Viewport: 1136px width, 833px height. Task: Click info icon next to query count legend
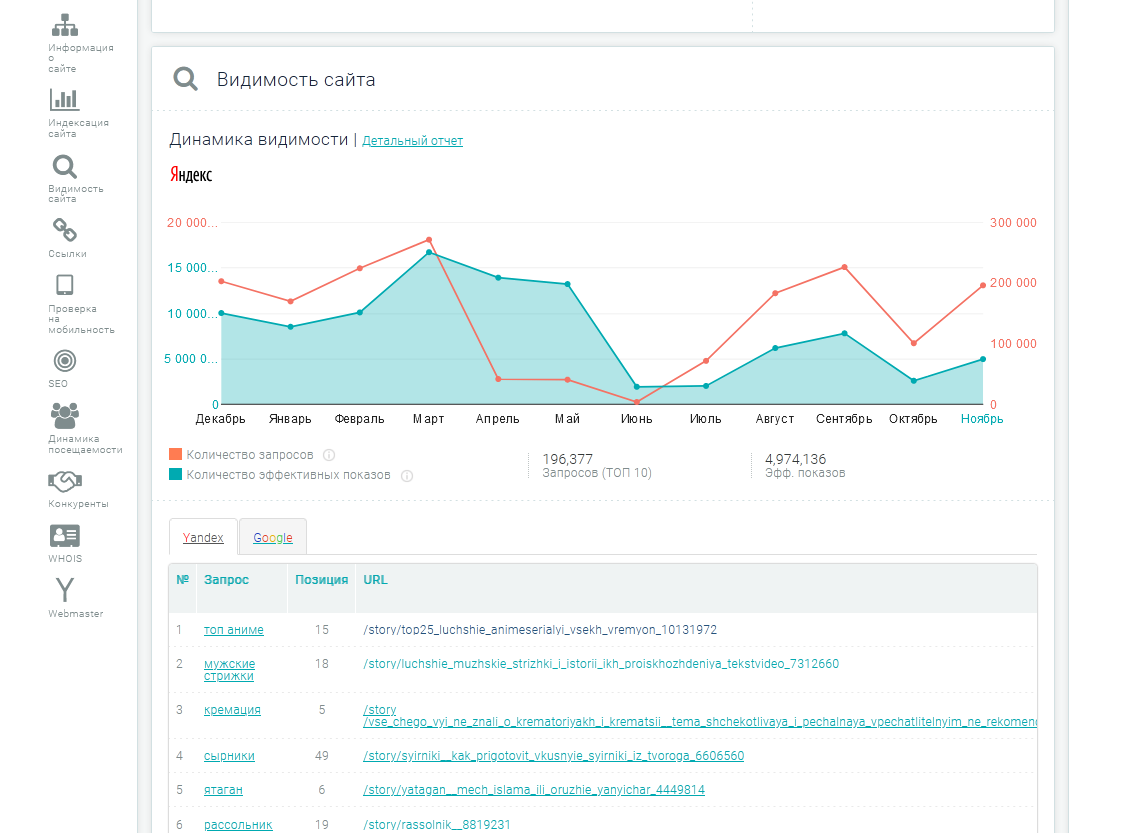tap(329, 455)
